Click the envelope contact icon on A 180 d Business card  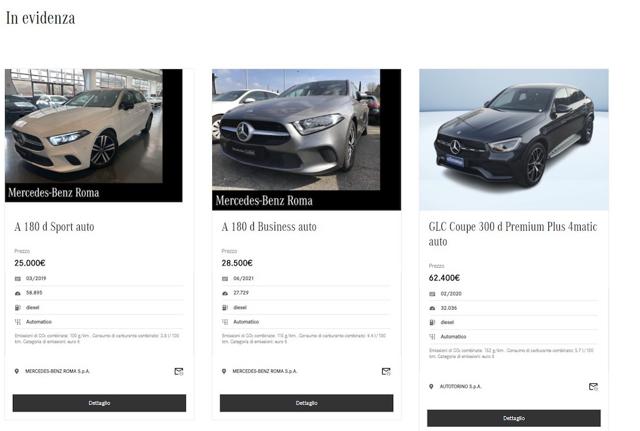(386, 371)
